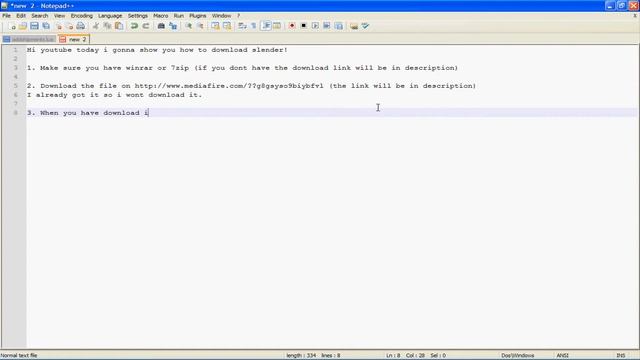Open the user-defined language dialog icon

pyautogui.click(x=277, y=26)
